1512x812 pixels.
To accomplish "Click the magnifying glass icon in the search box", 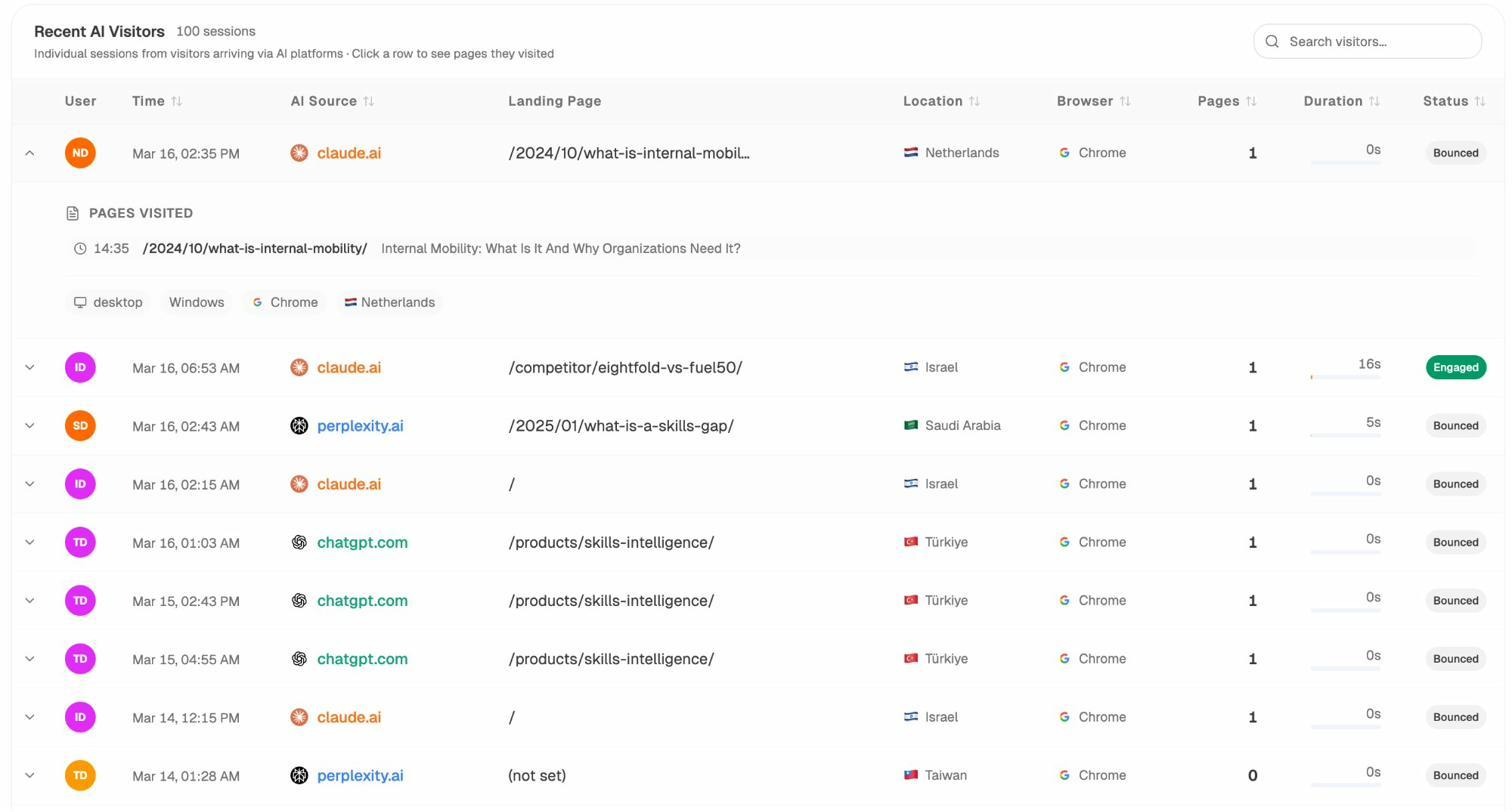I will pos(1272,41).
